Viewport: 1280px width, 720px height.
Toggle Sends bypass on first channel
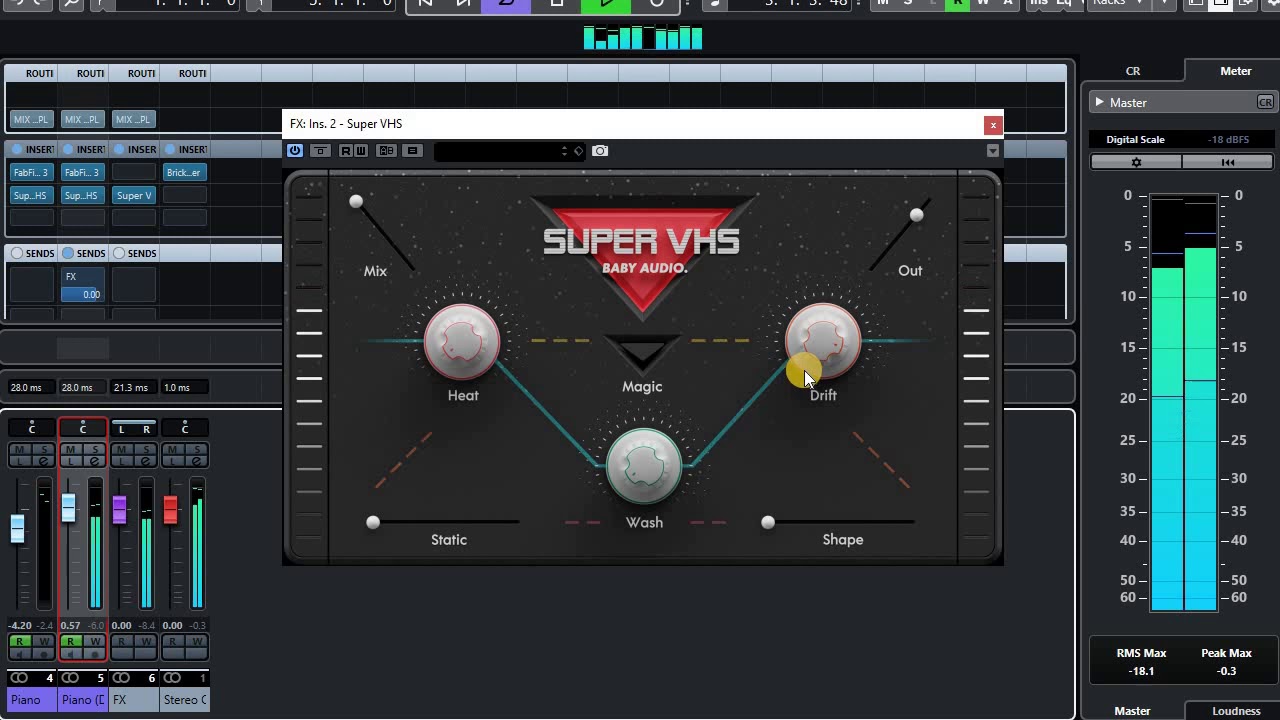(17, 253)
